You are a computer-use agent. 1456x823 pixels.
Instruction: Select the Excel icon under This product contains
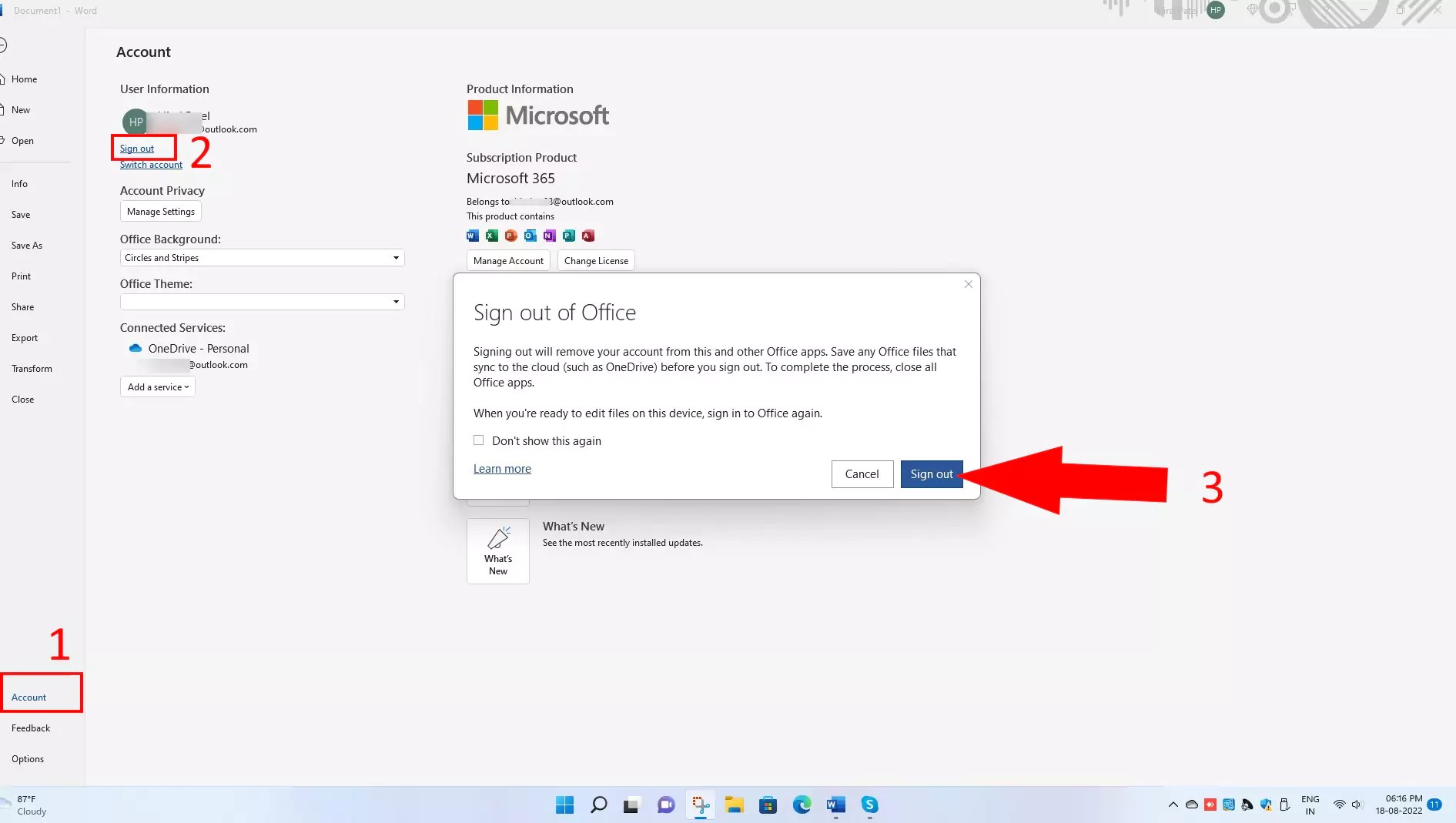pos(491,236)
